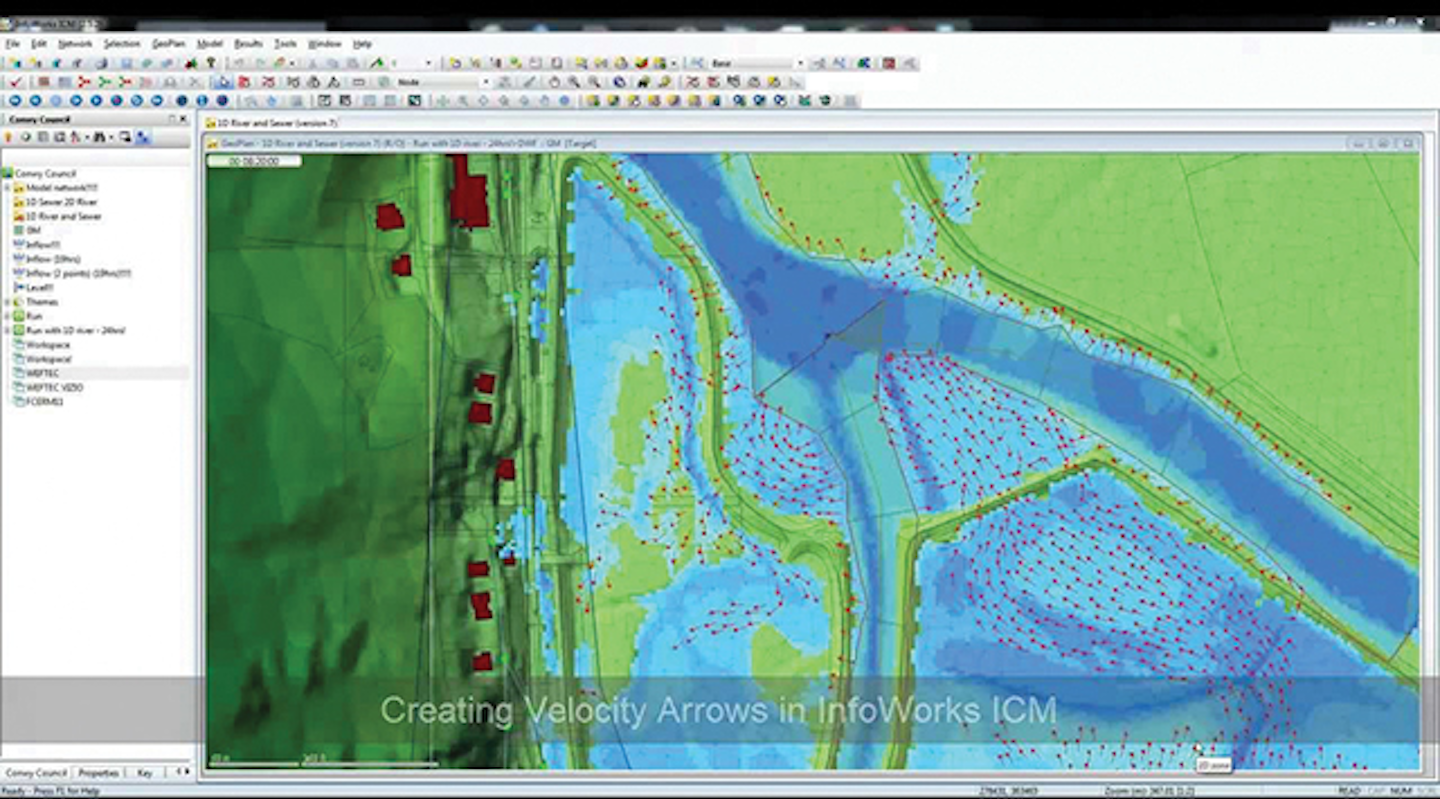Expand the Model network tree node
Image resolution: width=1440 pixels, height=799 pixels.
pyautogui.click(x=8, y=188)
